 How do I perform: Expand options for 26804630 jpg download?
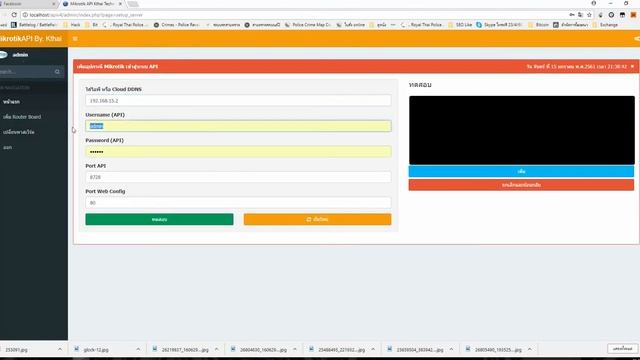click(295, 349)
